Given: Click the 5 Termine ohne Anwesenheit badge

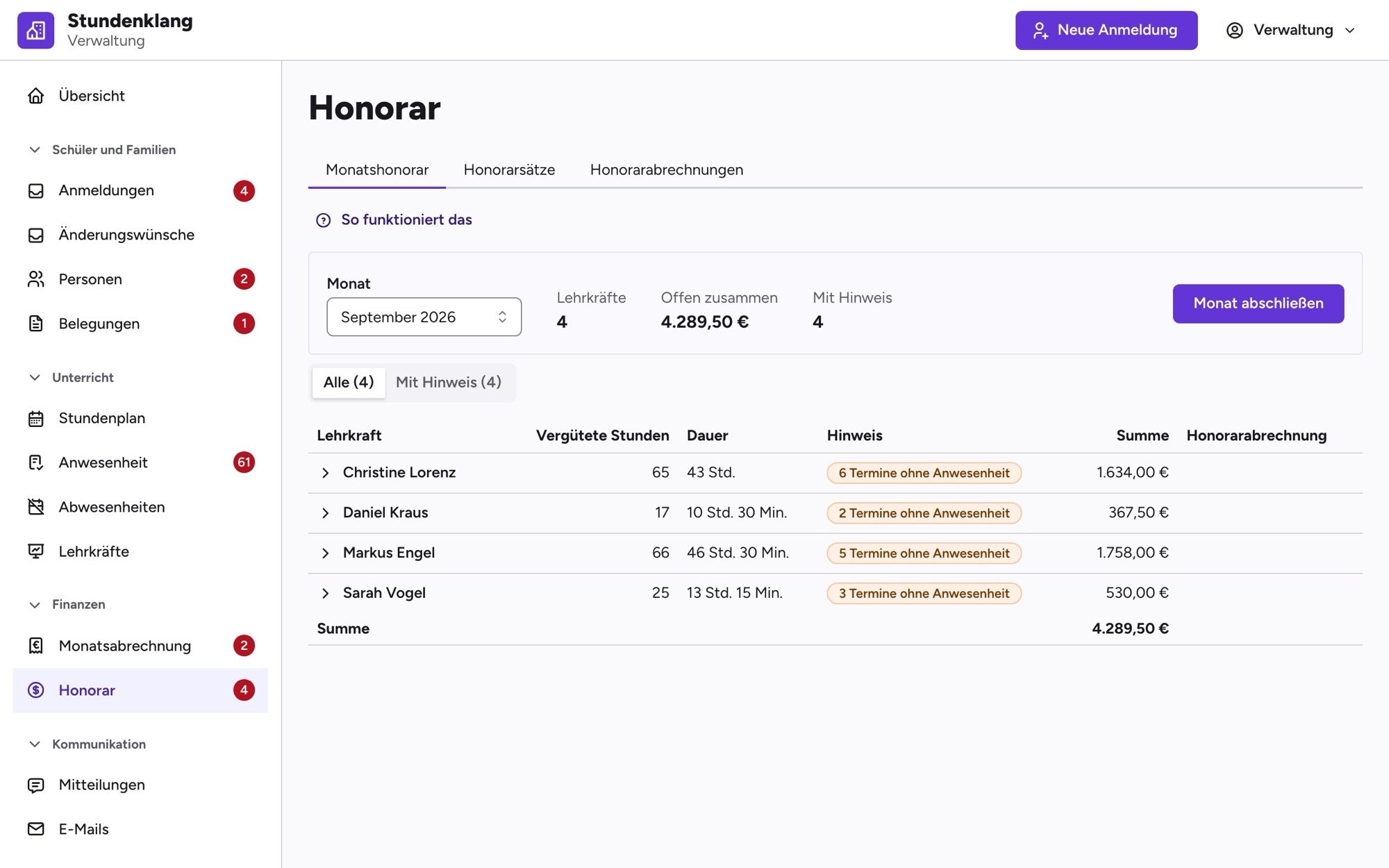Looking at the screenshot, I should (x=924, y=553).
